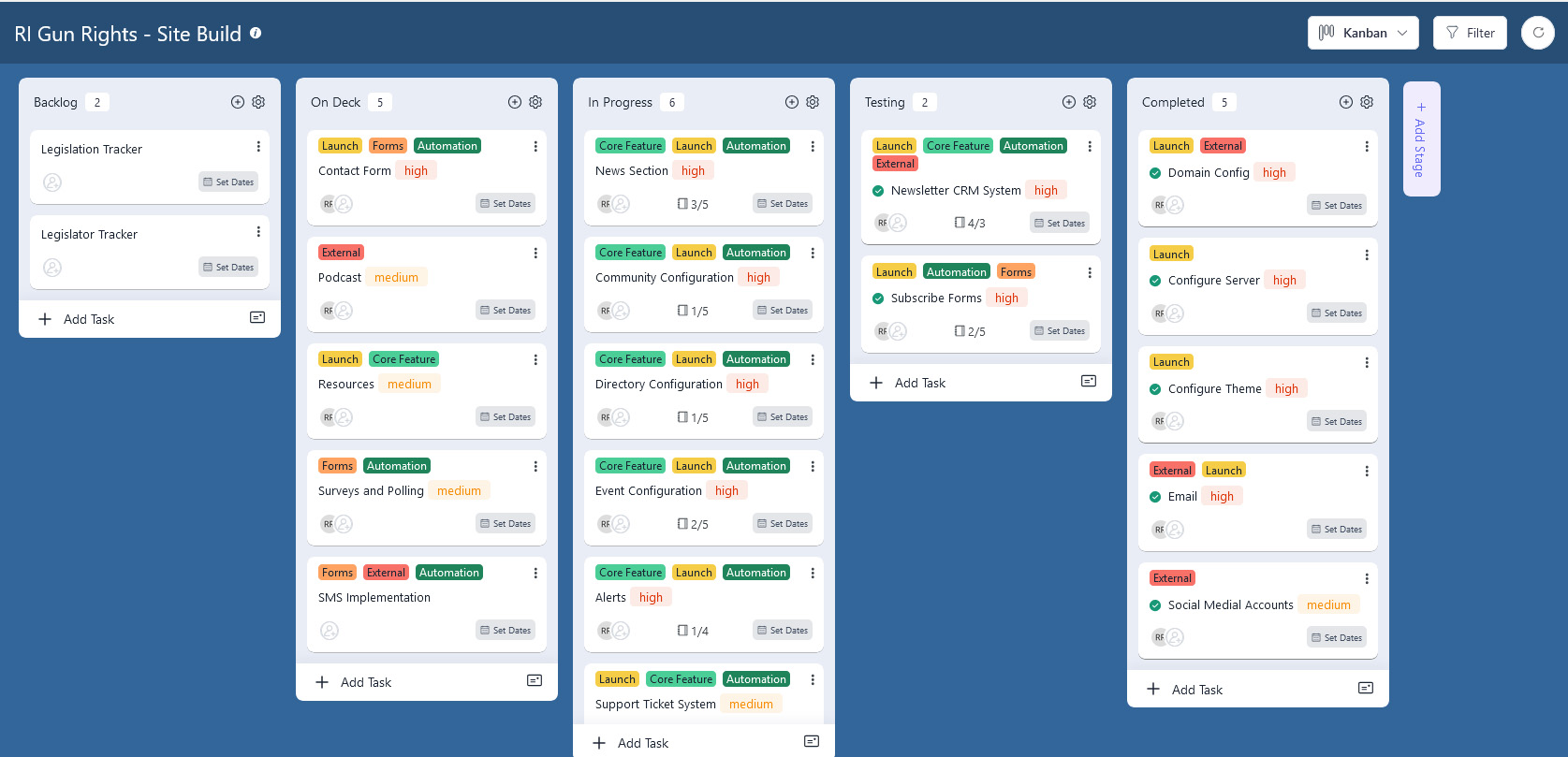Screen dimensions: 1568x757
Task: Open the three-dot menu on Email card
Action: click(x=1367, y=472)
